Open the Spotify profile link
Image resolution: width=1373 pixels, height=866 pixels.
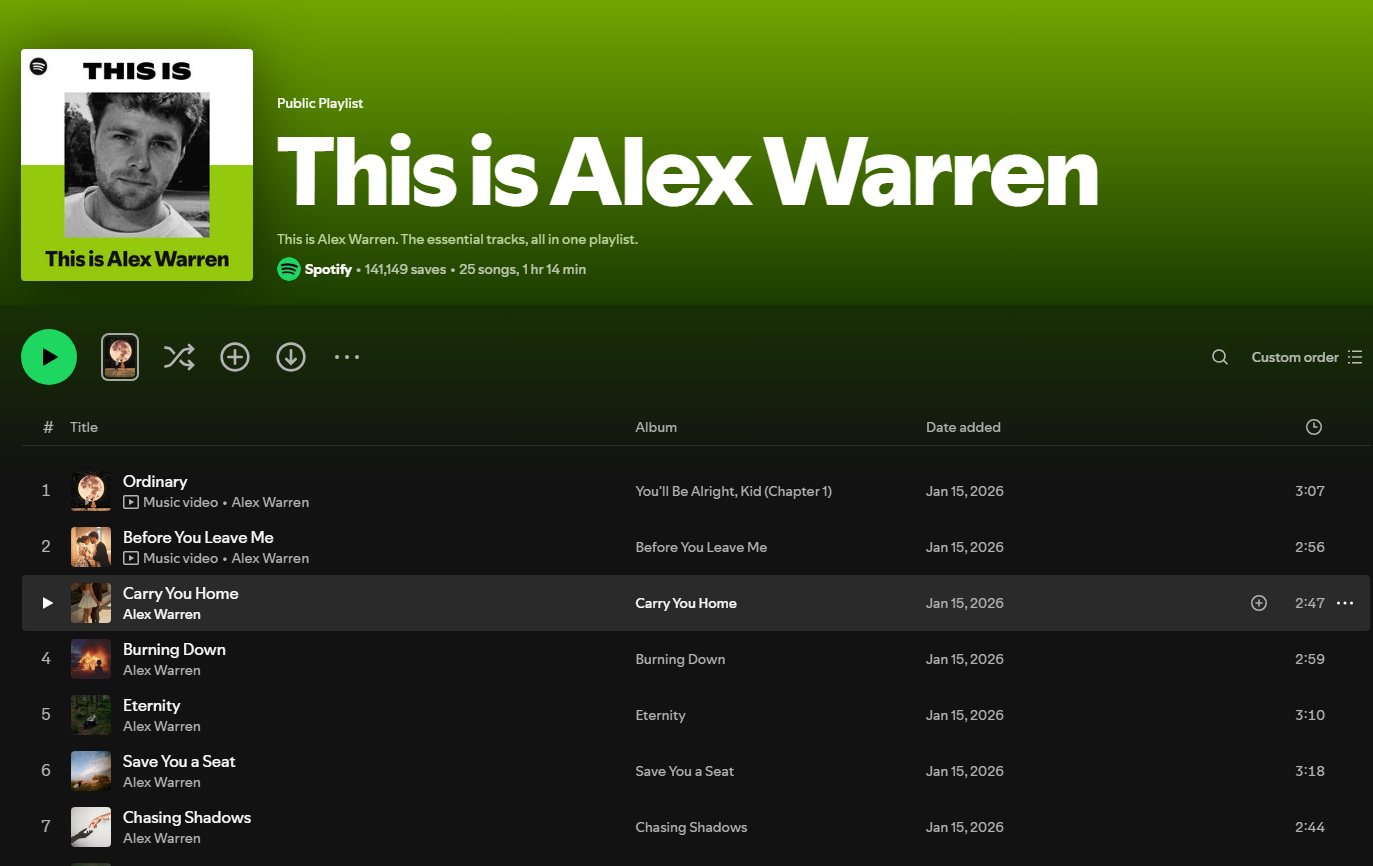click(328, 269)
